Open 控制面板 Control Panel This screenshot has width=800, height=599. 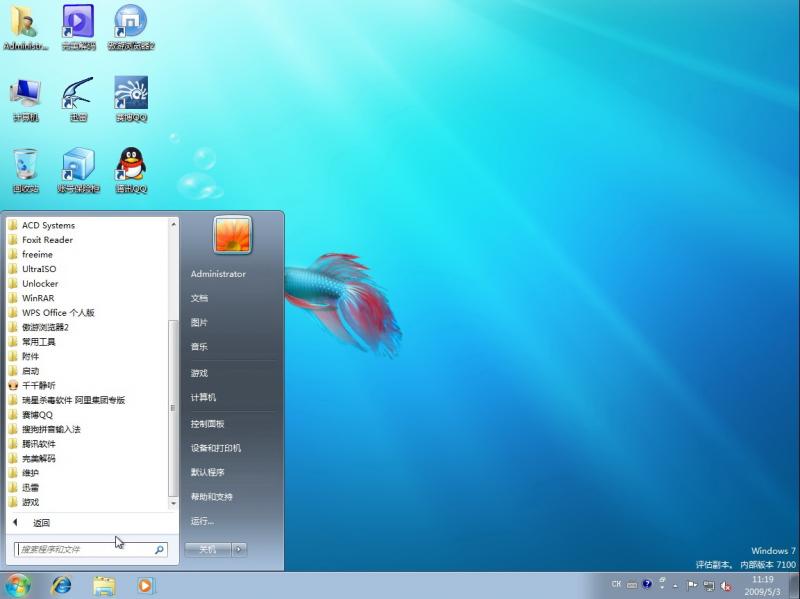[207, 424]
